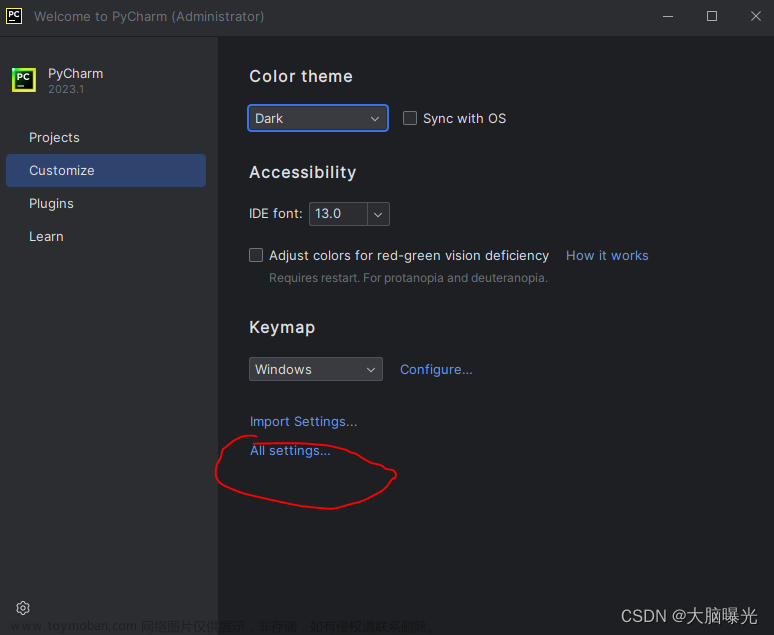The image size is (774, 635).
Task: Click the 'Requires restart' hint text
Action: tap(408, 278)
